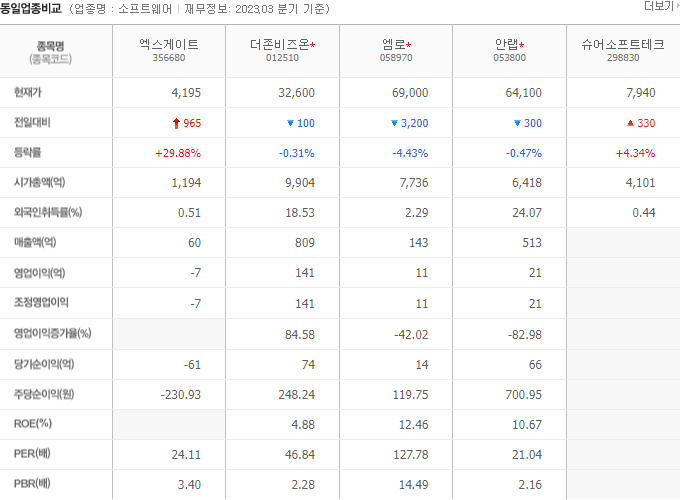Click the red up arrow beside 965
This screenshot has height=500, width=680.
click(x=176, y=124)
